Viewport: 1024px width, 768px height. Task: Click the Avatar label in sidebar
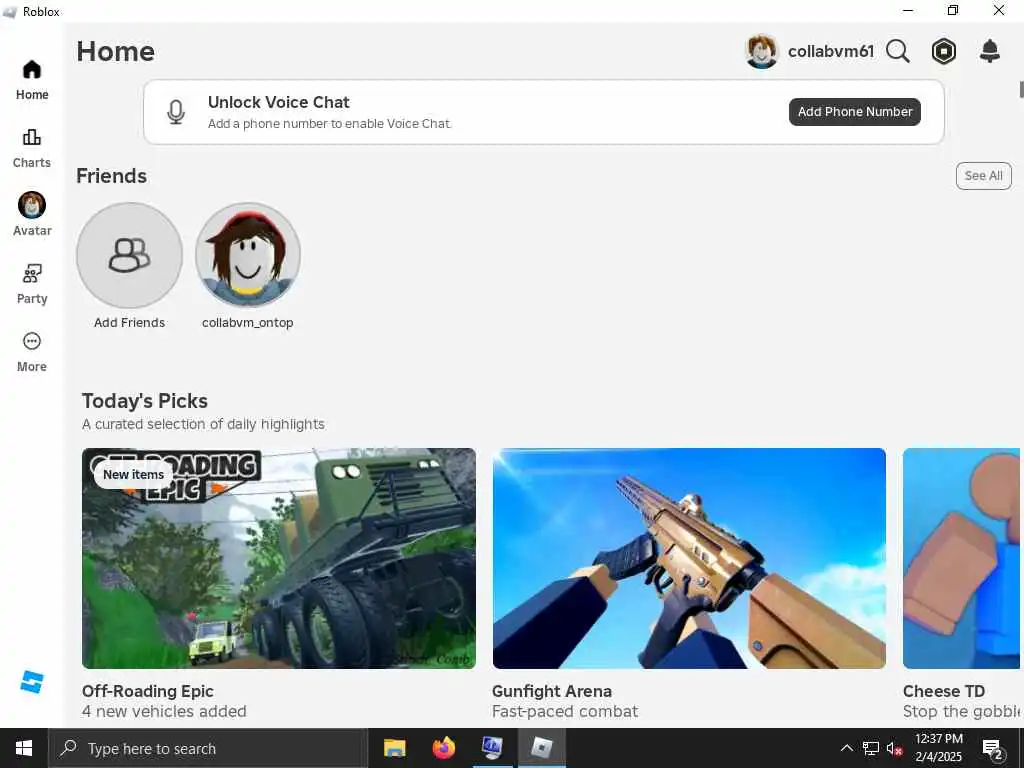(32, 231)
